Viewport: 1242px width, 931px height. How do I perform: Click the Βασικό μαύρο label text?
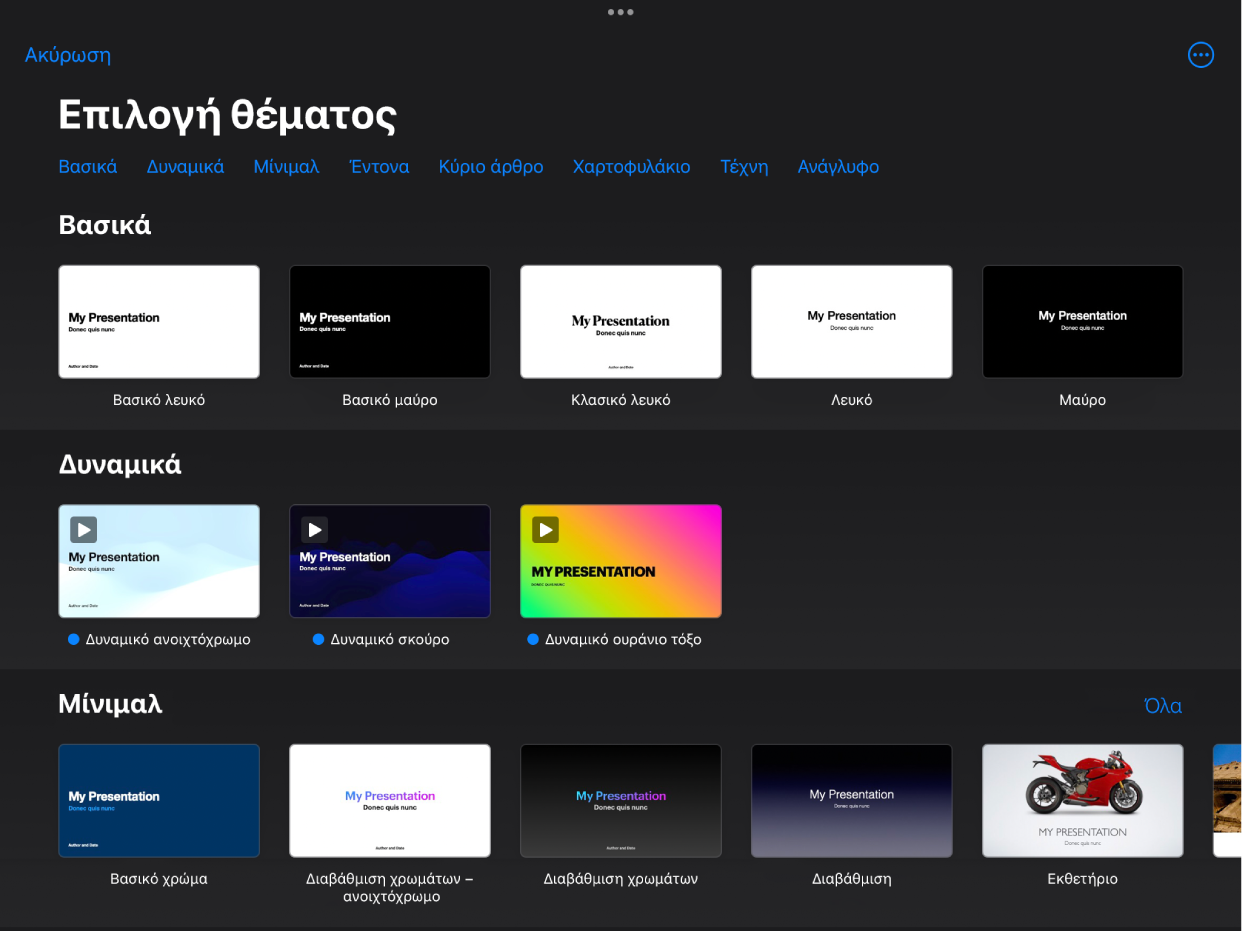390,400
